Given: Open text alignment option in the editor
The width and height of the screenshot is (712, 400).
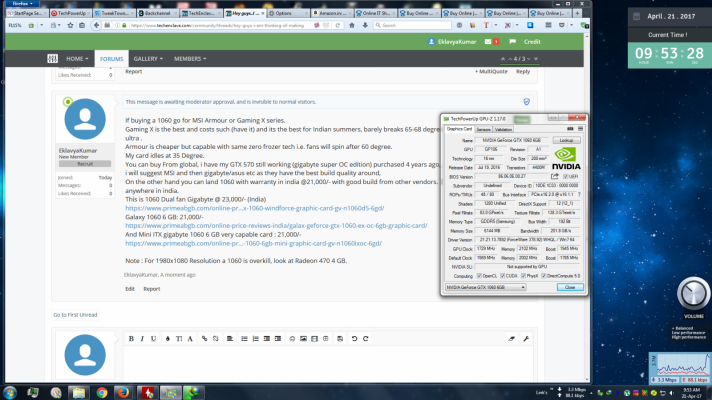Looking at the screenshot, I should [230, 338].
